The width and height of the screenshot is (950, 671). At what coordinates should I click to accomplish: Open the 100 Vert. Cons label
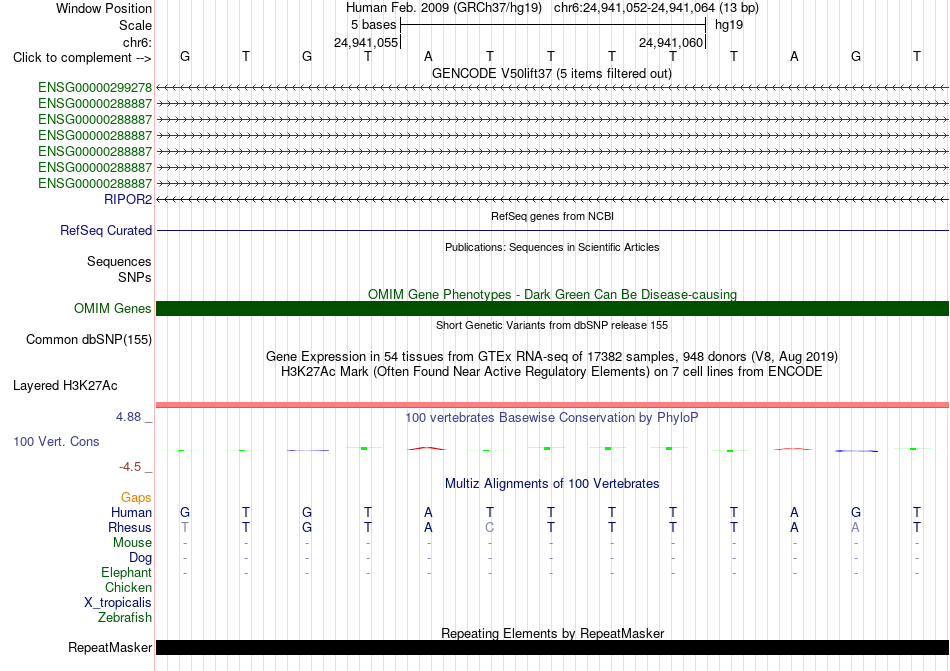point(56,441)
